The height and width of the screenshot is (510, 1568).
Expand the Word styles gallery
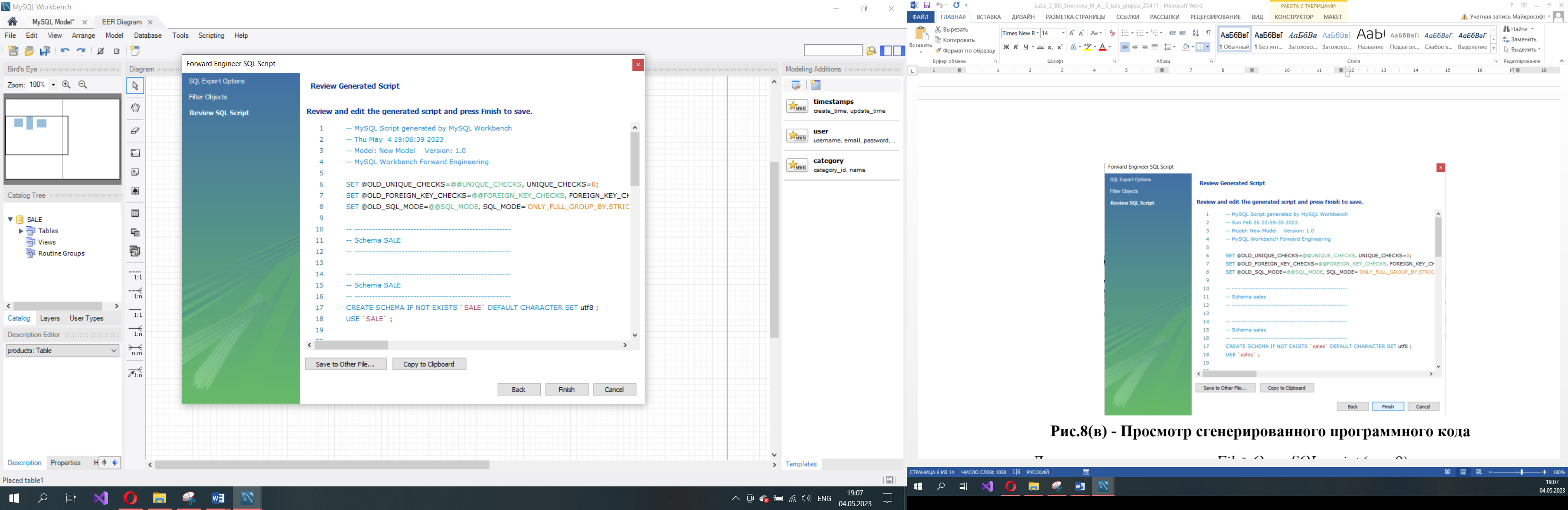[1494, 49]
